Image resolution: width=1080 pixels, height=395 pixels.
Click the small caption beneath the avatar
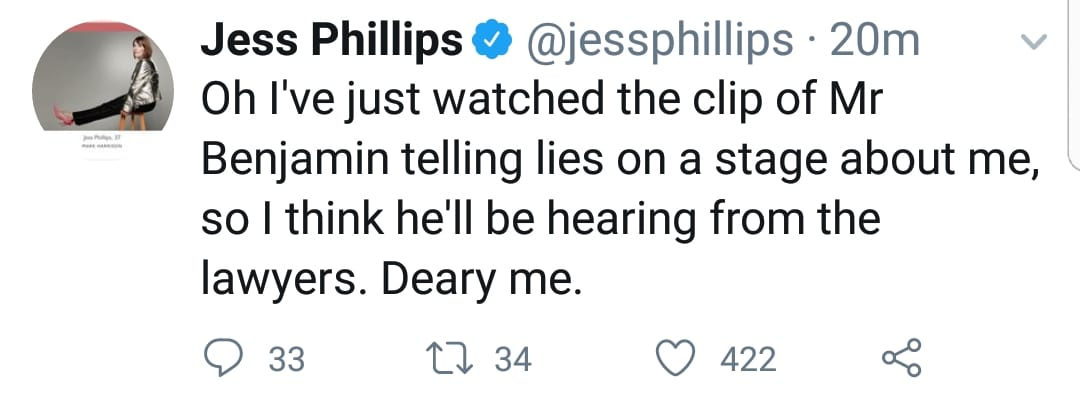102,142
